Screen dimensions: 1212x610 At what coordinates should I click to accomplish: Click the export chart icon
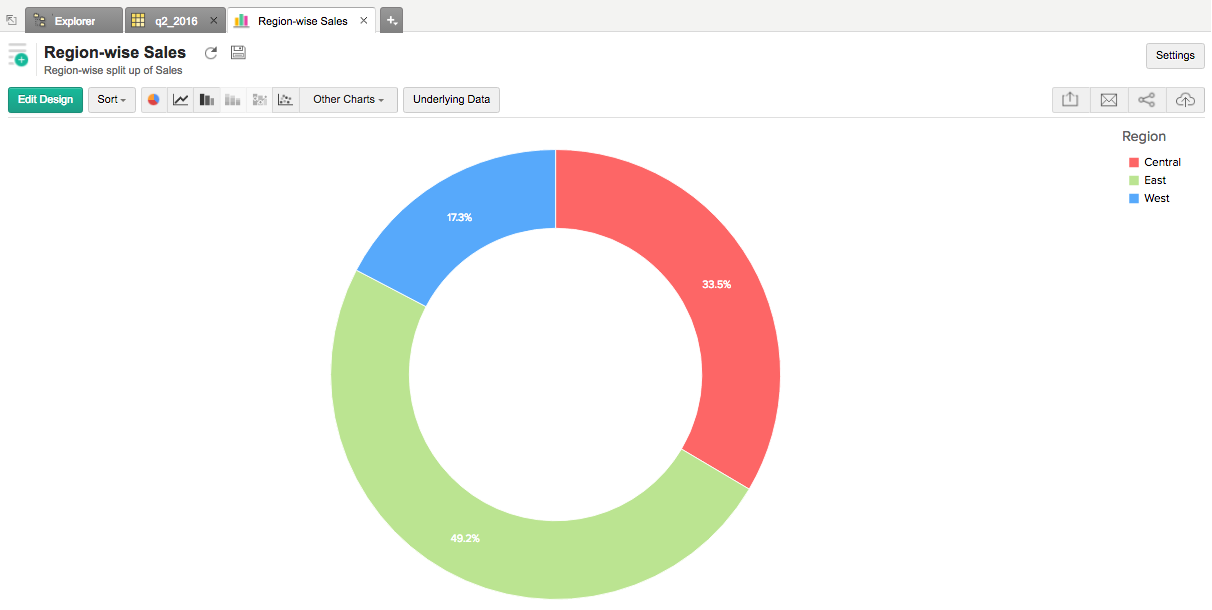pos(1070,100)
